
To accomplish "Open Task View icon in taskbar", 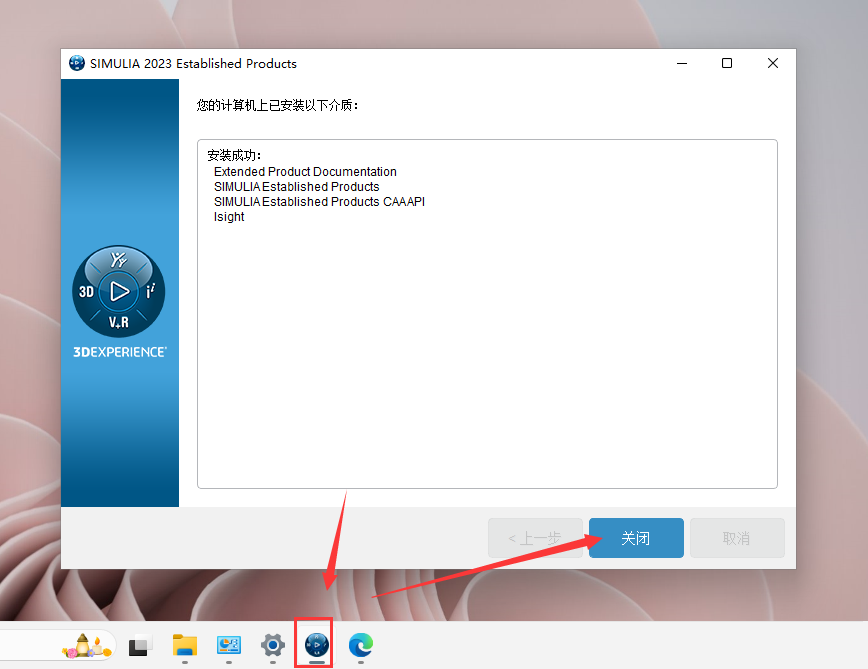I will tap(141, 645).
